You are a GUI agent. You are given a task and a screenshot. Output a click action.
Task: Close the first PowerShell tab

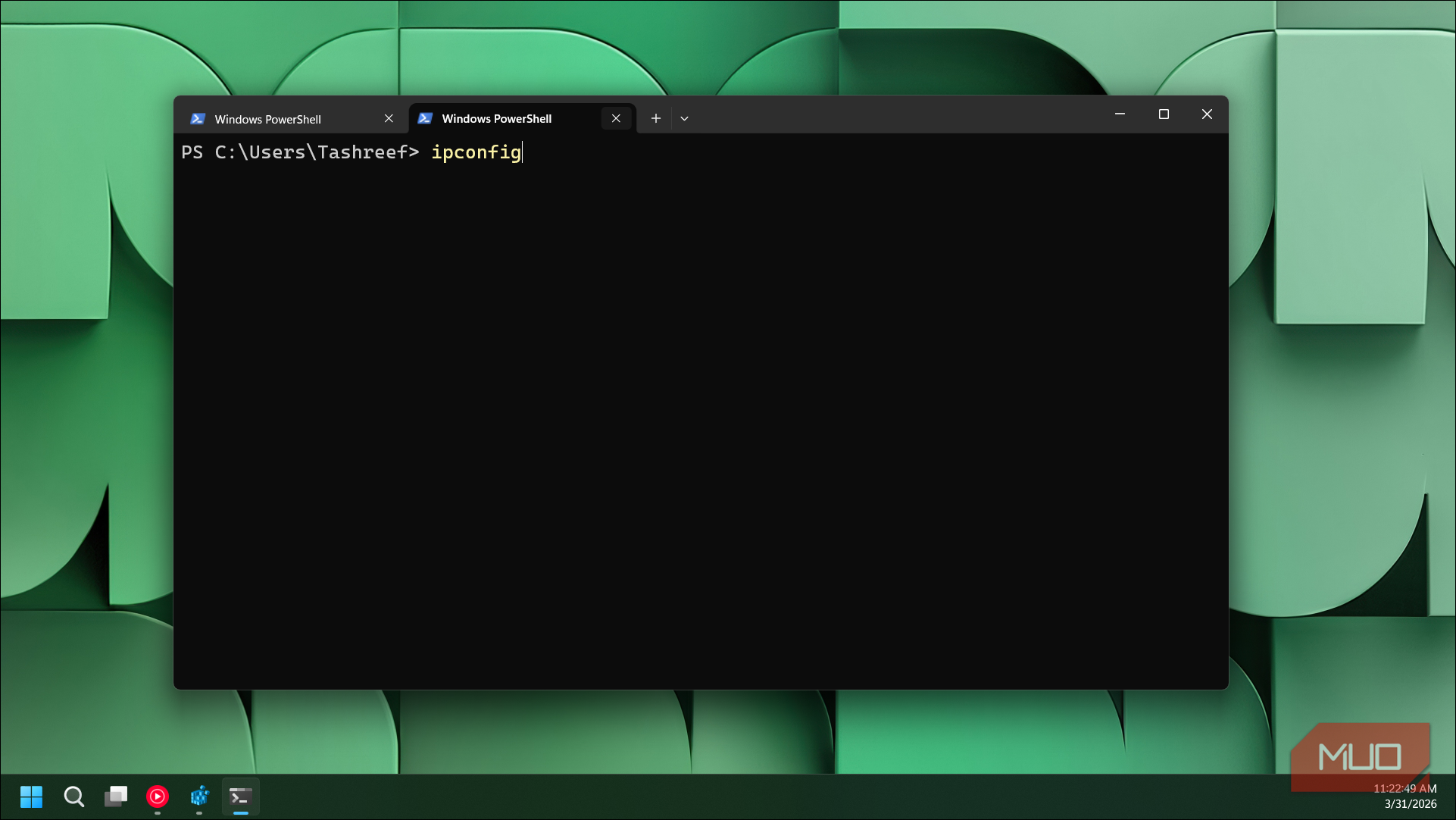point(389,119)
